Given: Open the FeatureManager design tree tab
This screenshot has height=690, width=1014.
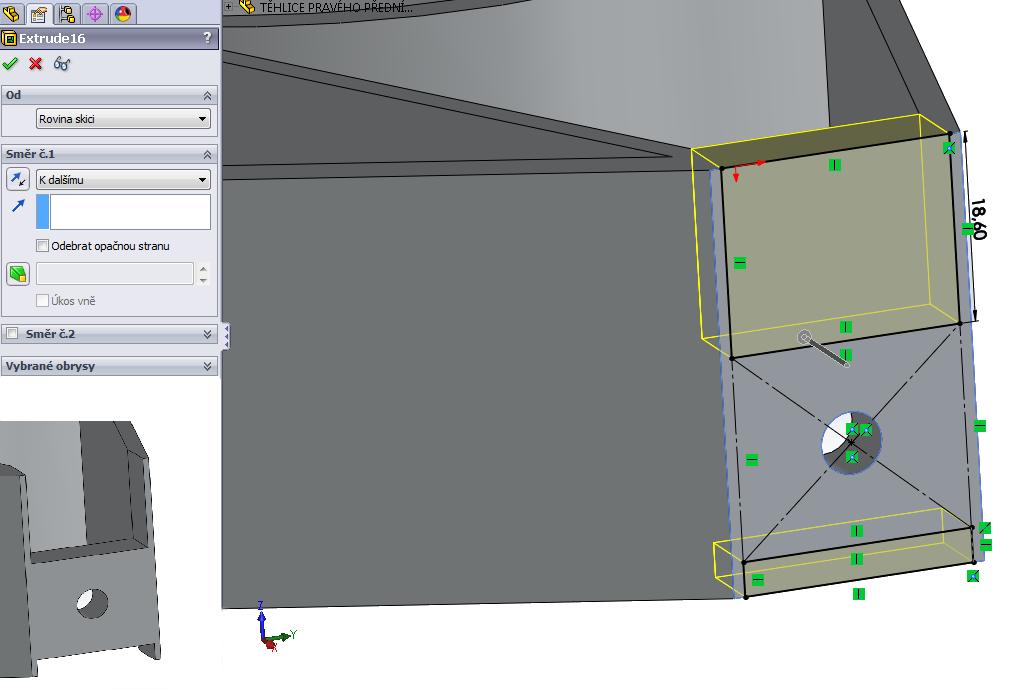Looking at the screenshot, I should click(11, 13).
